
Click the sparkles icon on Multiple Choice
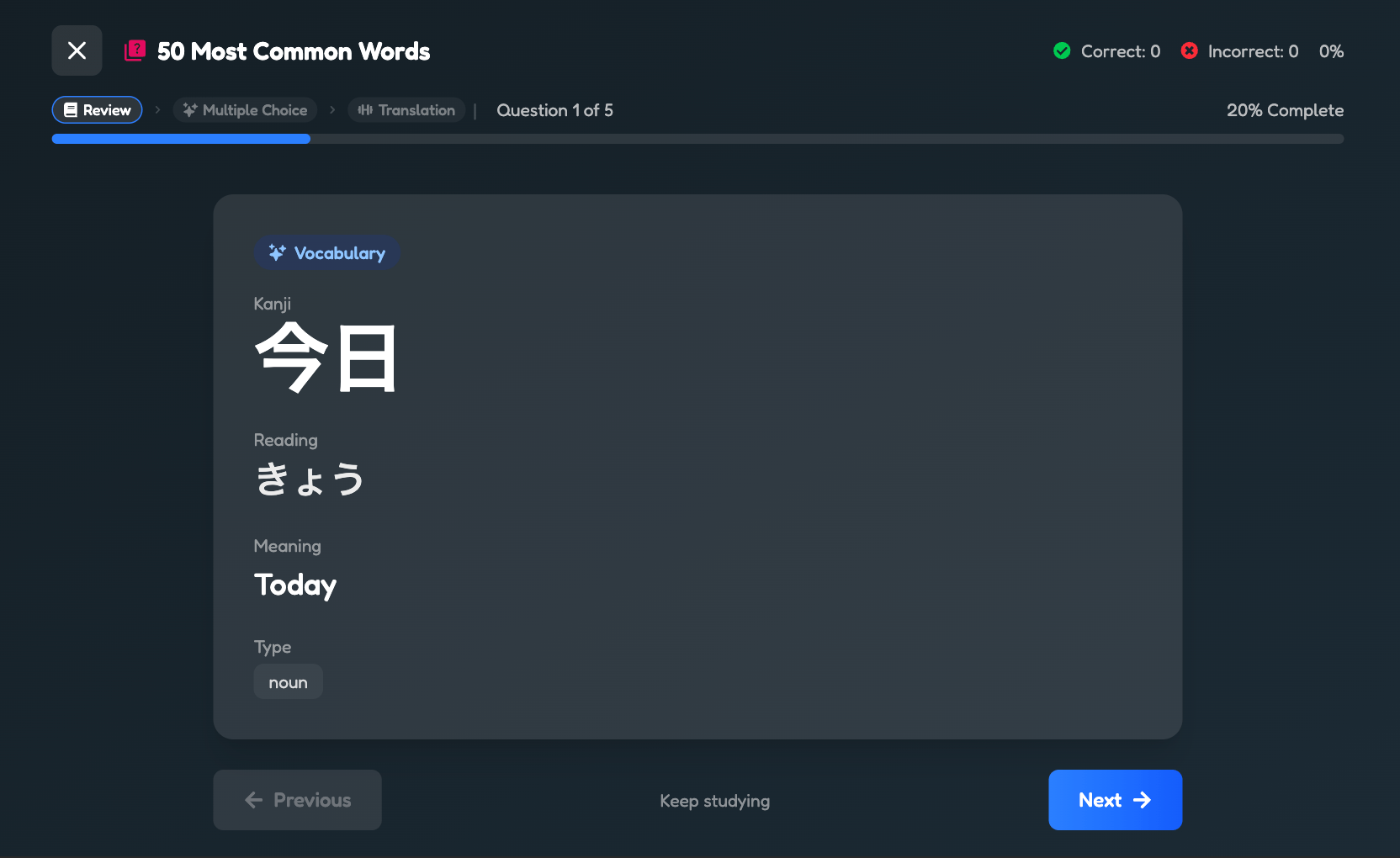coord(189,109)
